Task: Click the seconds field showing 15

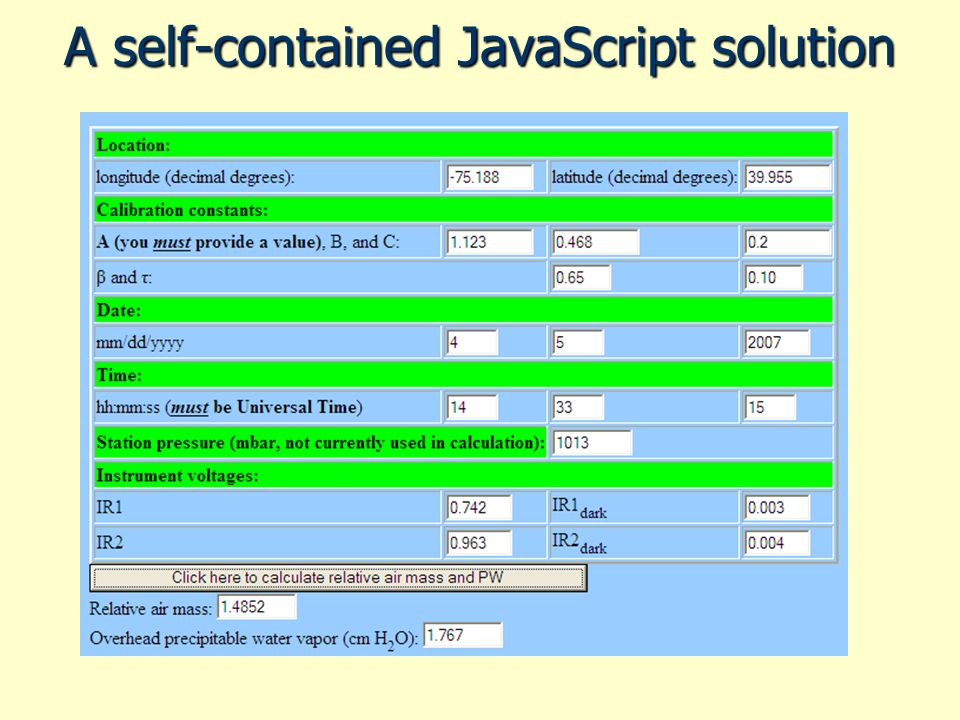Action: [770, 407]
